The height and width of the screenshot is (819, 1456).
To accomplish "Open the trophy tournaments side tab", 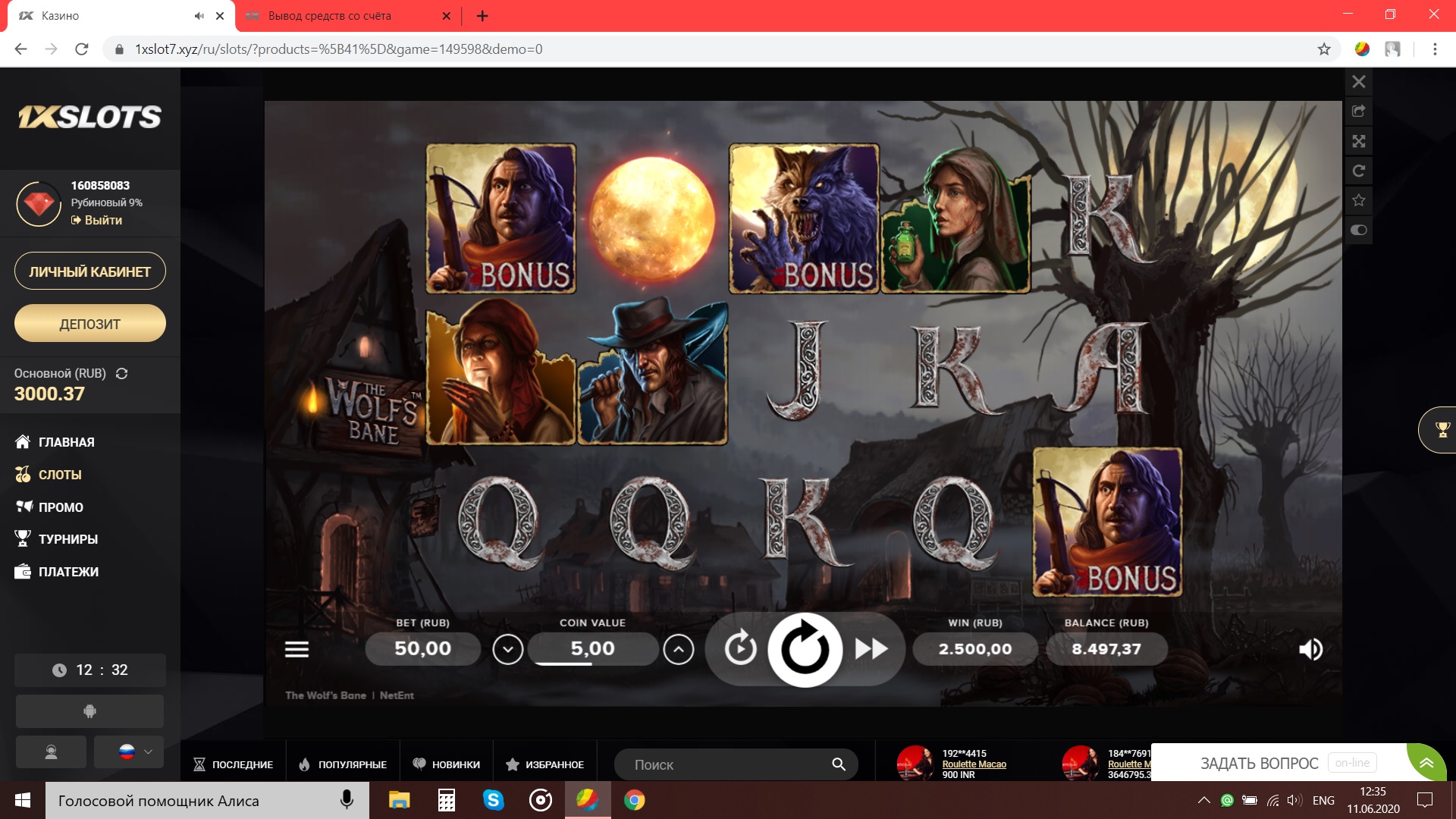I will tap(1442, 430).
